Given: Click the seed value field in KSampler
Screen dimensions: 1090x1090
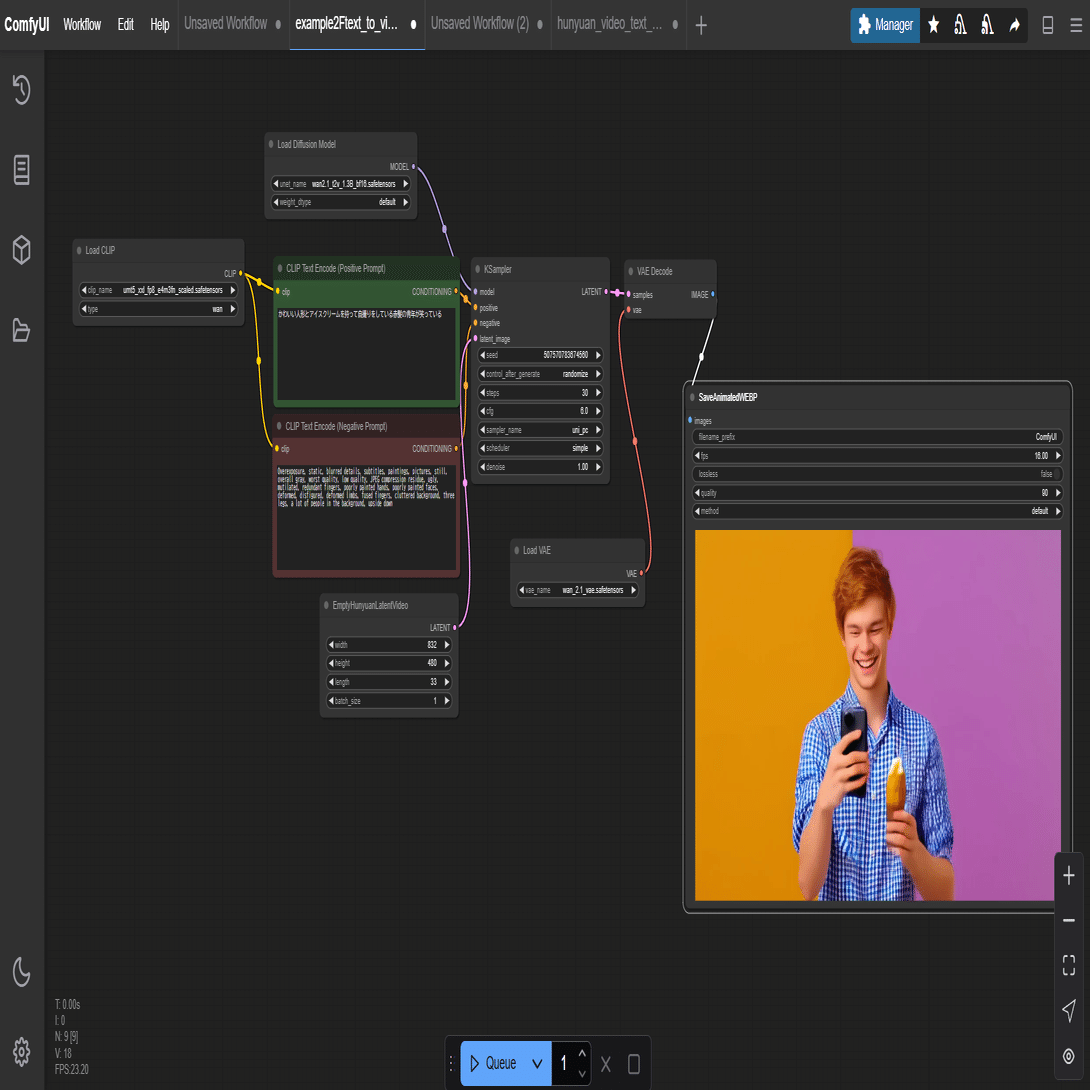Looking at the screenshot, I should coord(540,355).
